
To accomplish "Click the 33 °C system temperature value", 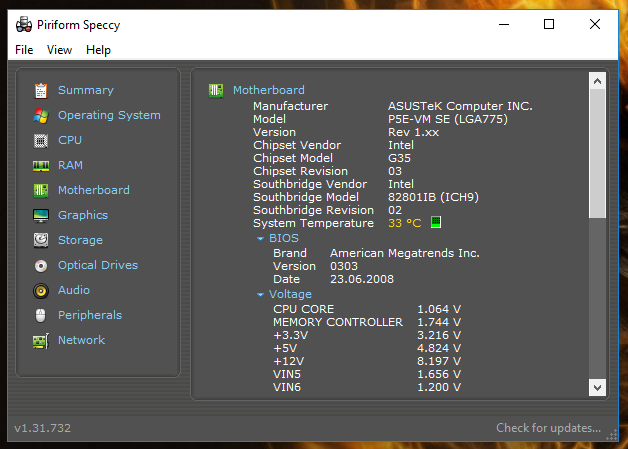I will 405,223.
